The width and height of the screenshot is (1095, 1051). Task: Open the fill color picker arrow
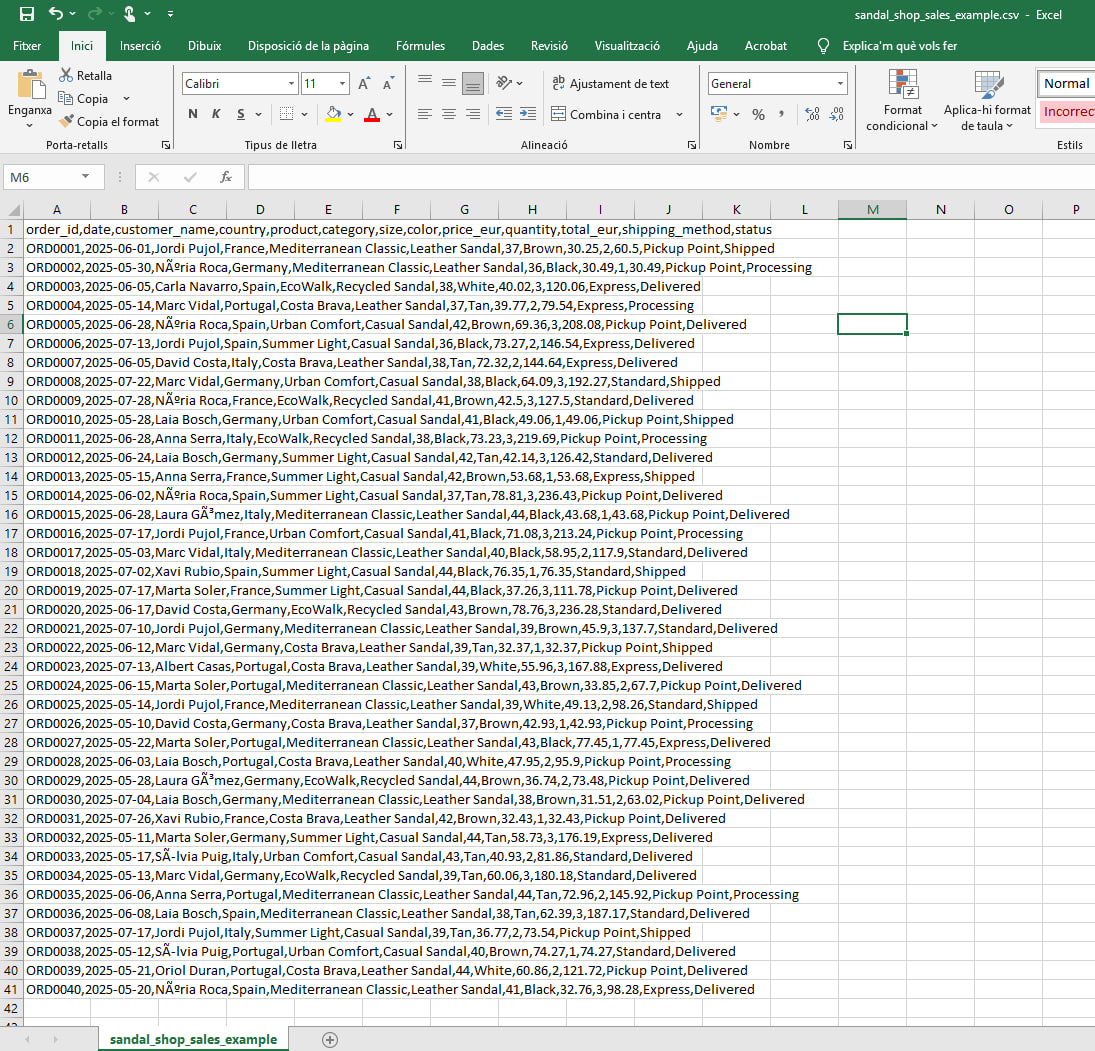tap(350, 115)
